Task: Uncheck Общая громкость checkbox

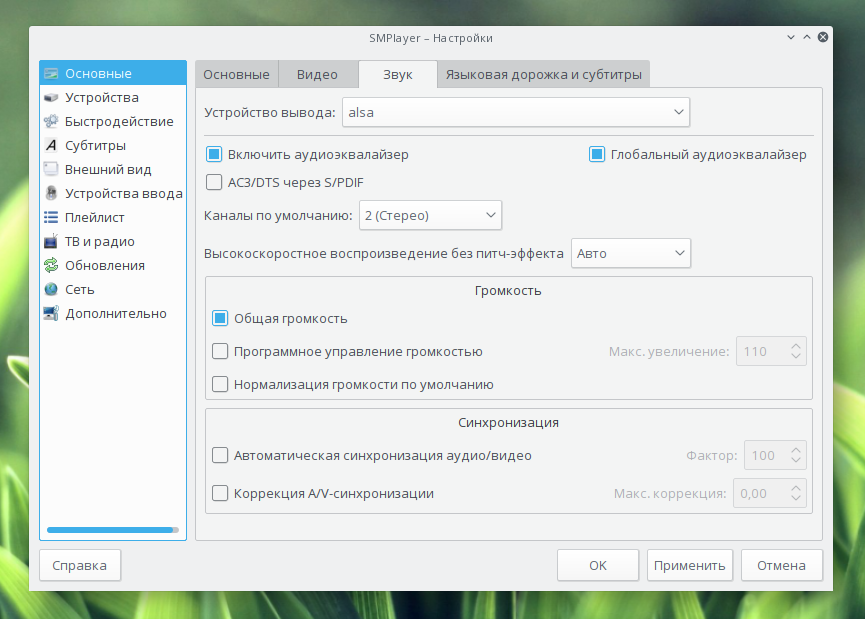Action: [220, 318]
